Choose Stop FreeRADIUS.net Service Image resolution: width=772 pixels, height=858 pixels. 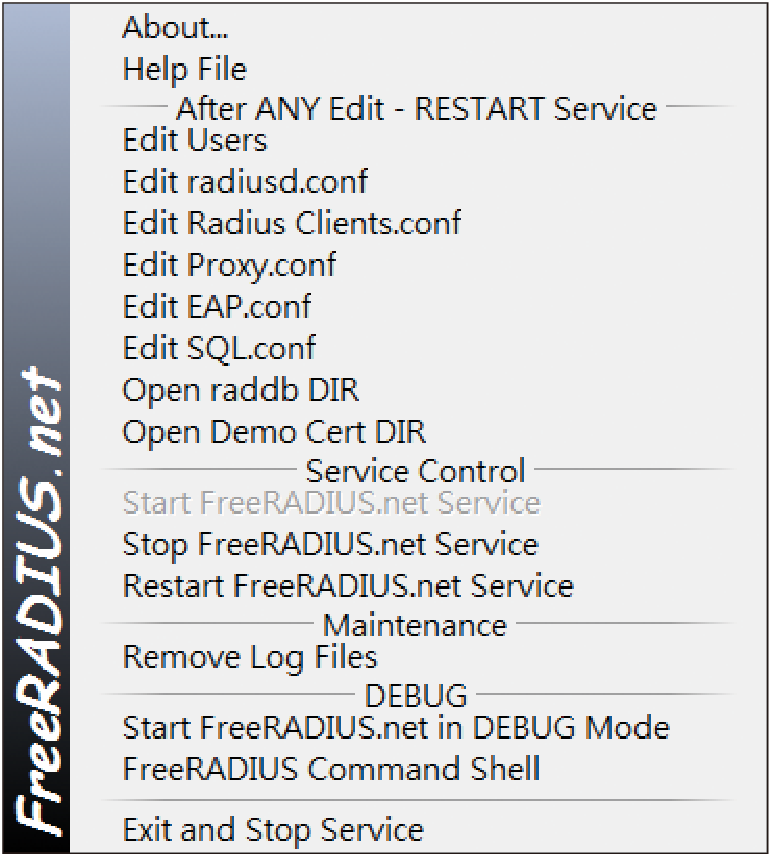tap(419, 545)
